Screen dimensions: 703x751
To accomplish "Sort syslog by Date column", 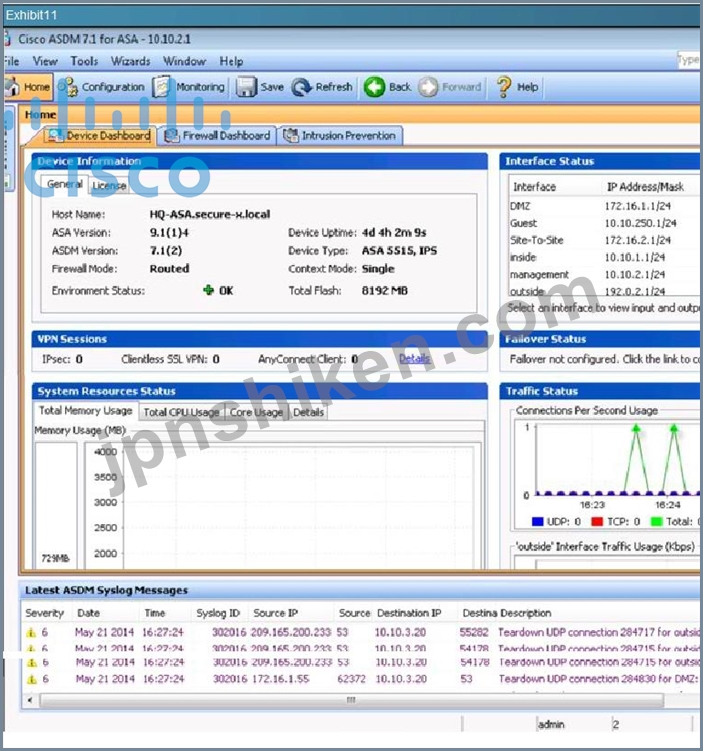I will pyautogui.click(x=89, y=613).
